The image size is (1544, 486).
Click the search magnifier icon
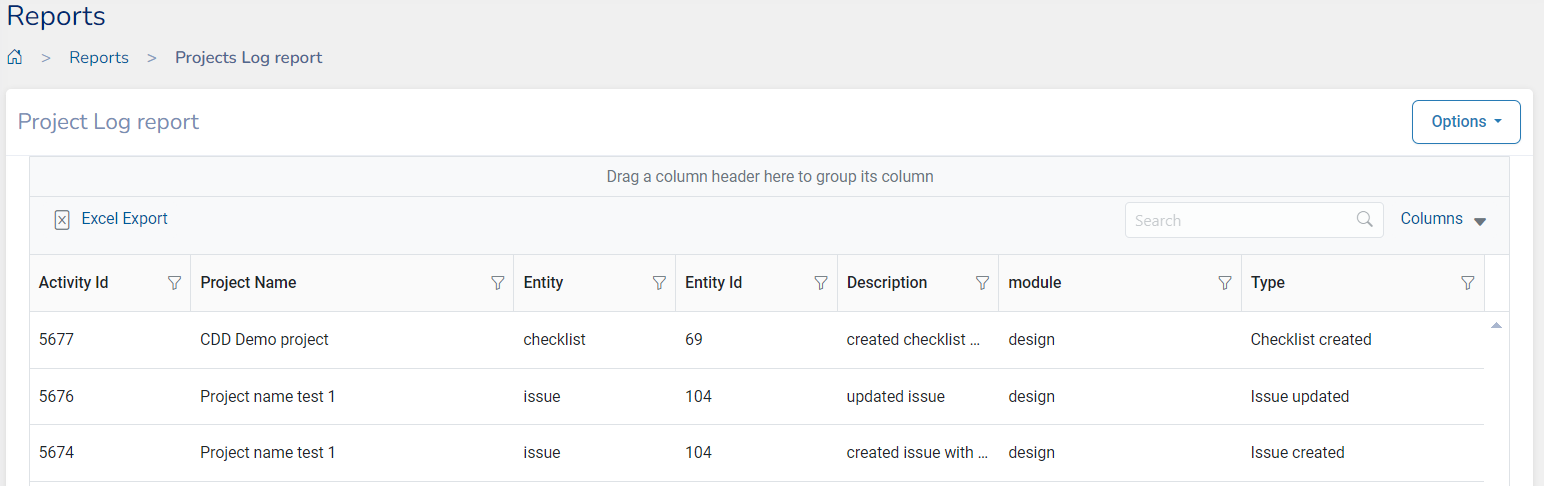pyautogui.click(x=1364, y=220)
